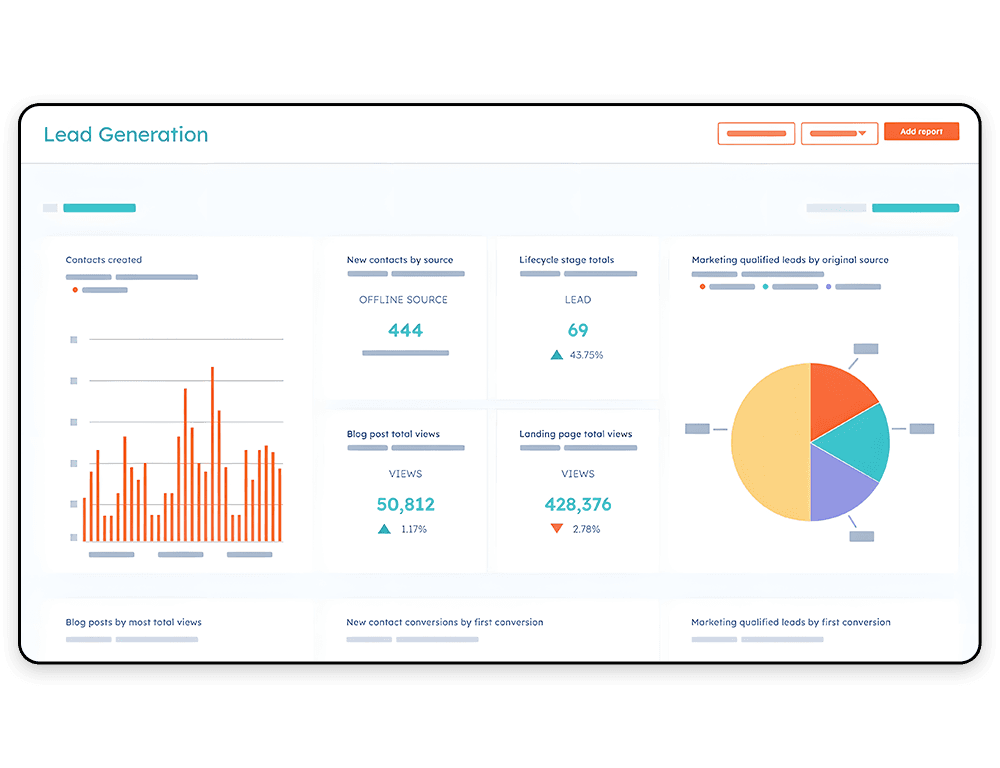
Task: Click the orange legend dot on the MQL source chart
Action: point(702,286)
